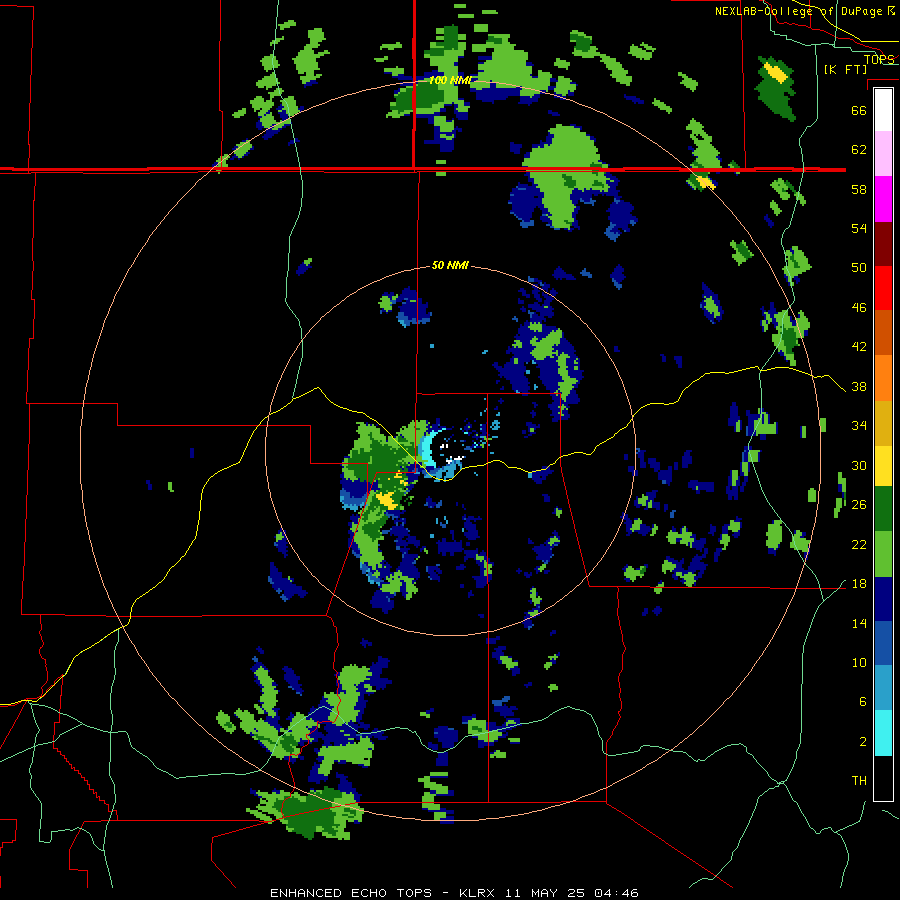Image resolution: width=900 pixels, height=900 pixels.
Task: Select the navy blue legend swatch
Action: point(883,599)
